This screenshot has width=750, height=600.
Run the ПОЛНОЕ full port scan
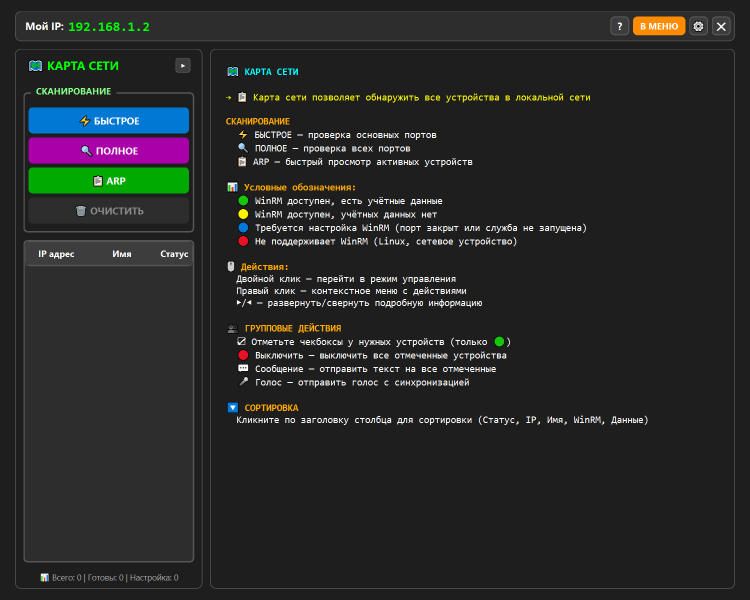click(x=108, y=151)
